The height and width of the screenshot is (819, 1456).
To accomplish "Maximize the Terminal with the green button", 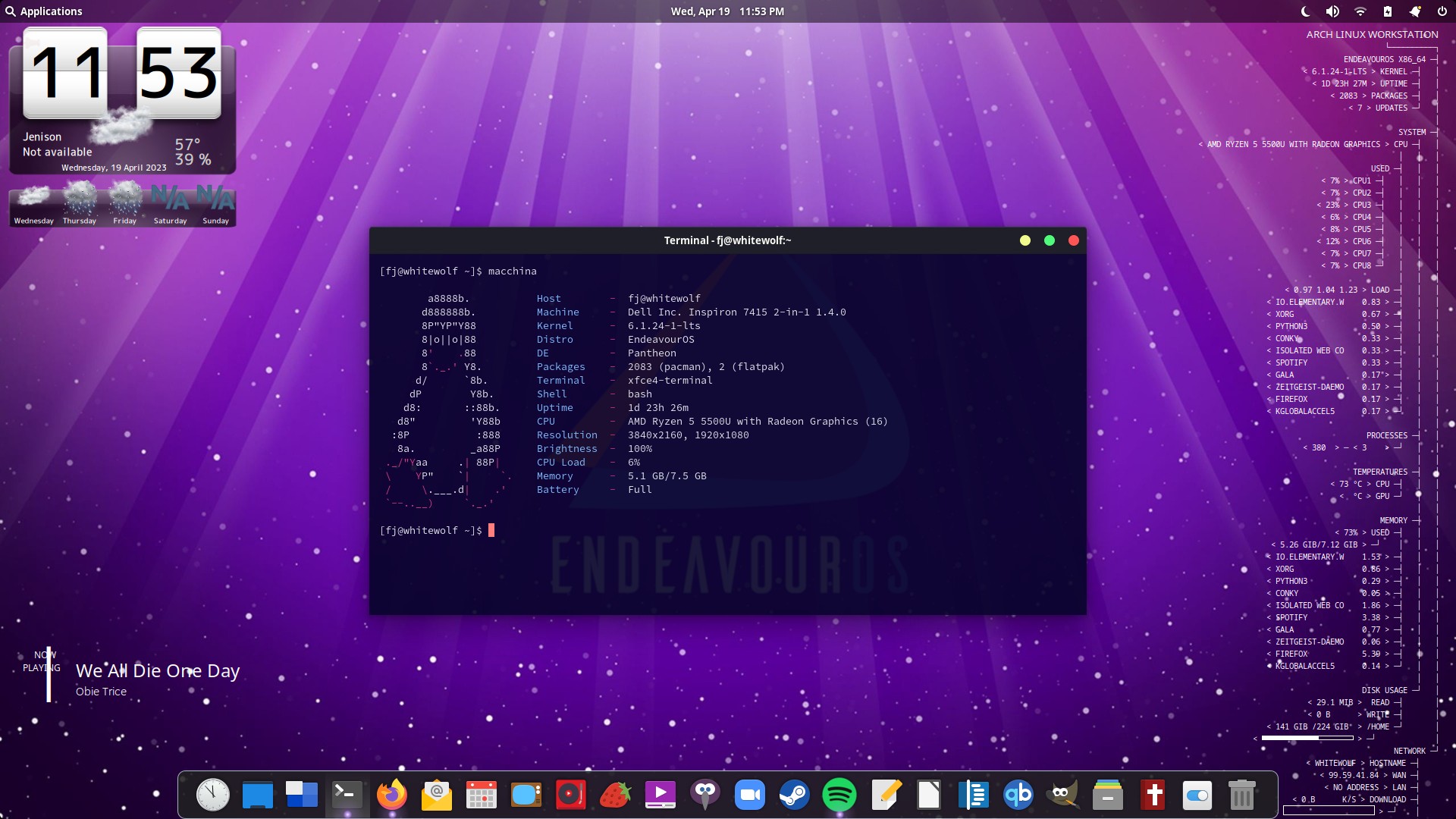I will 1050,240.
